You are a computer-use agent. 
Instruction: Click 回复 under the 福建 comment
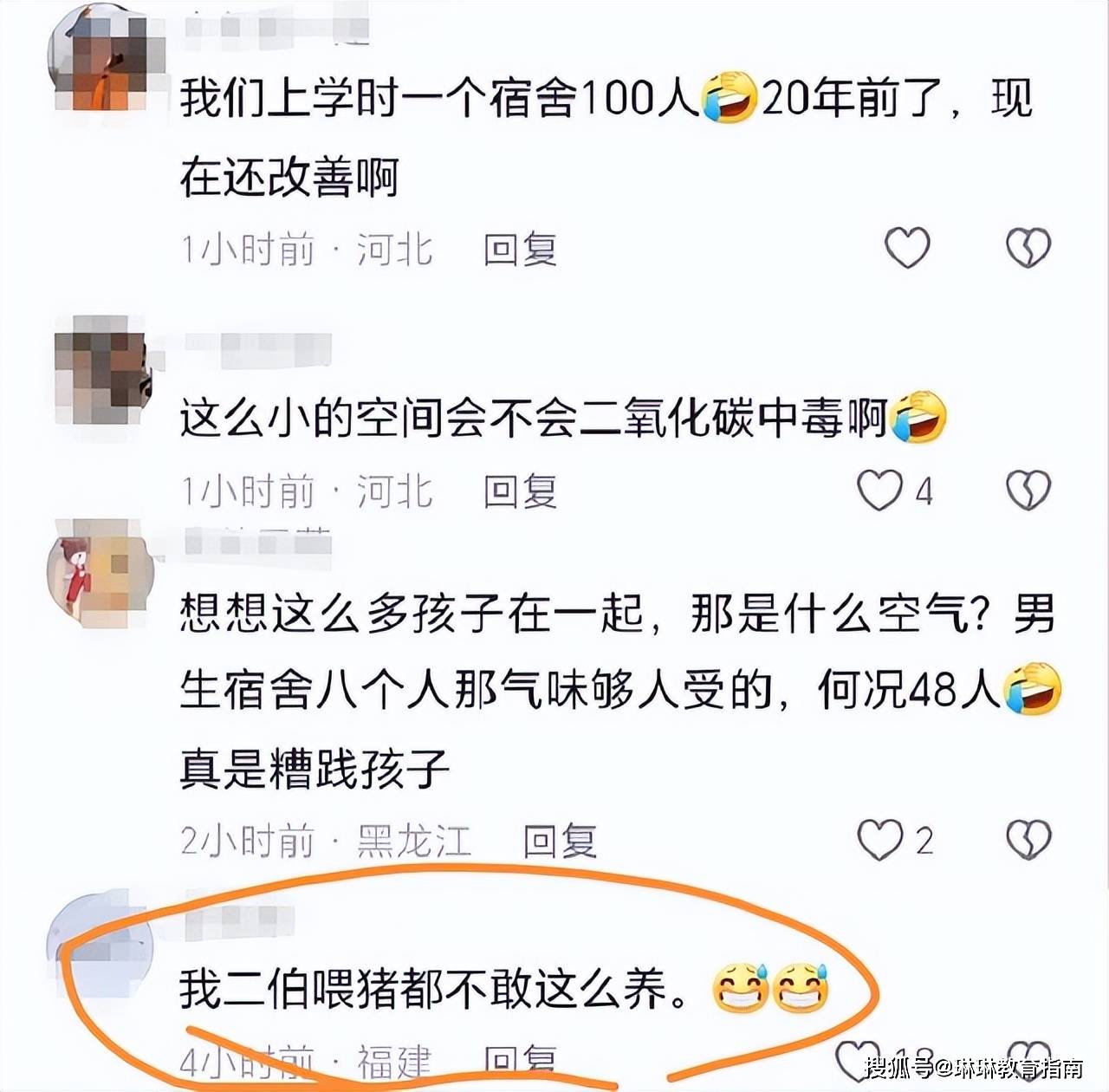pos(520,1061)
